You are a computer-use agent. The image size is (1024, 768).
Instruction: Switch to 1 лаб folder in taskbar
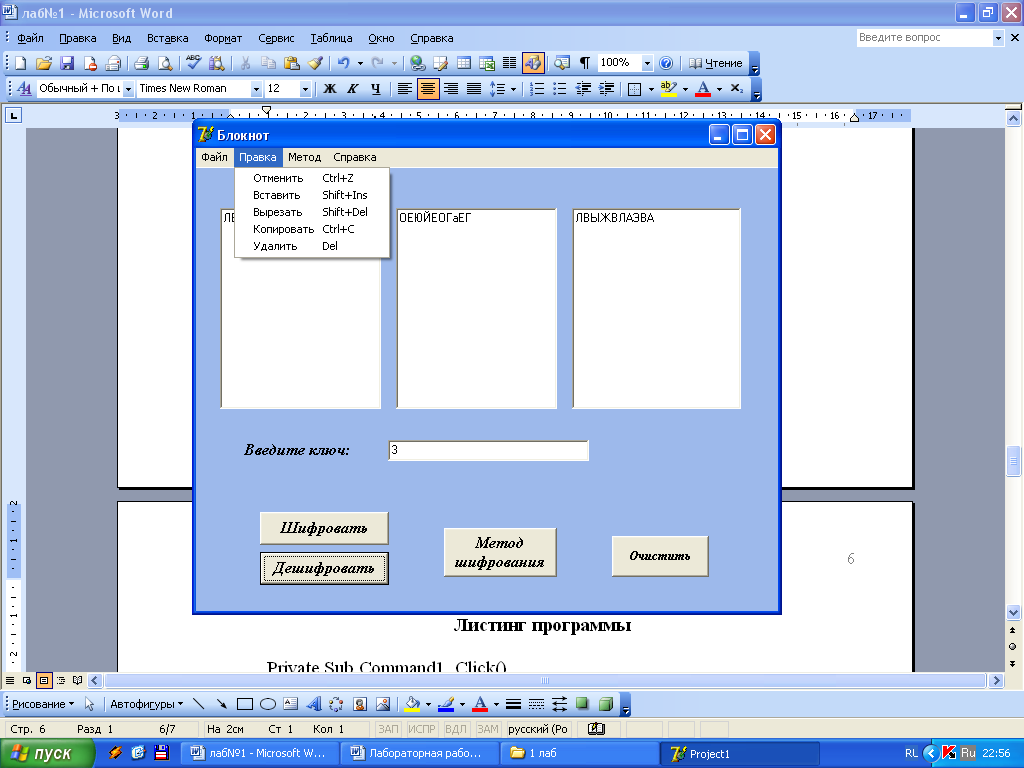point(579,753)
